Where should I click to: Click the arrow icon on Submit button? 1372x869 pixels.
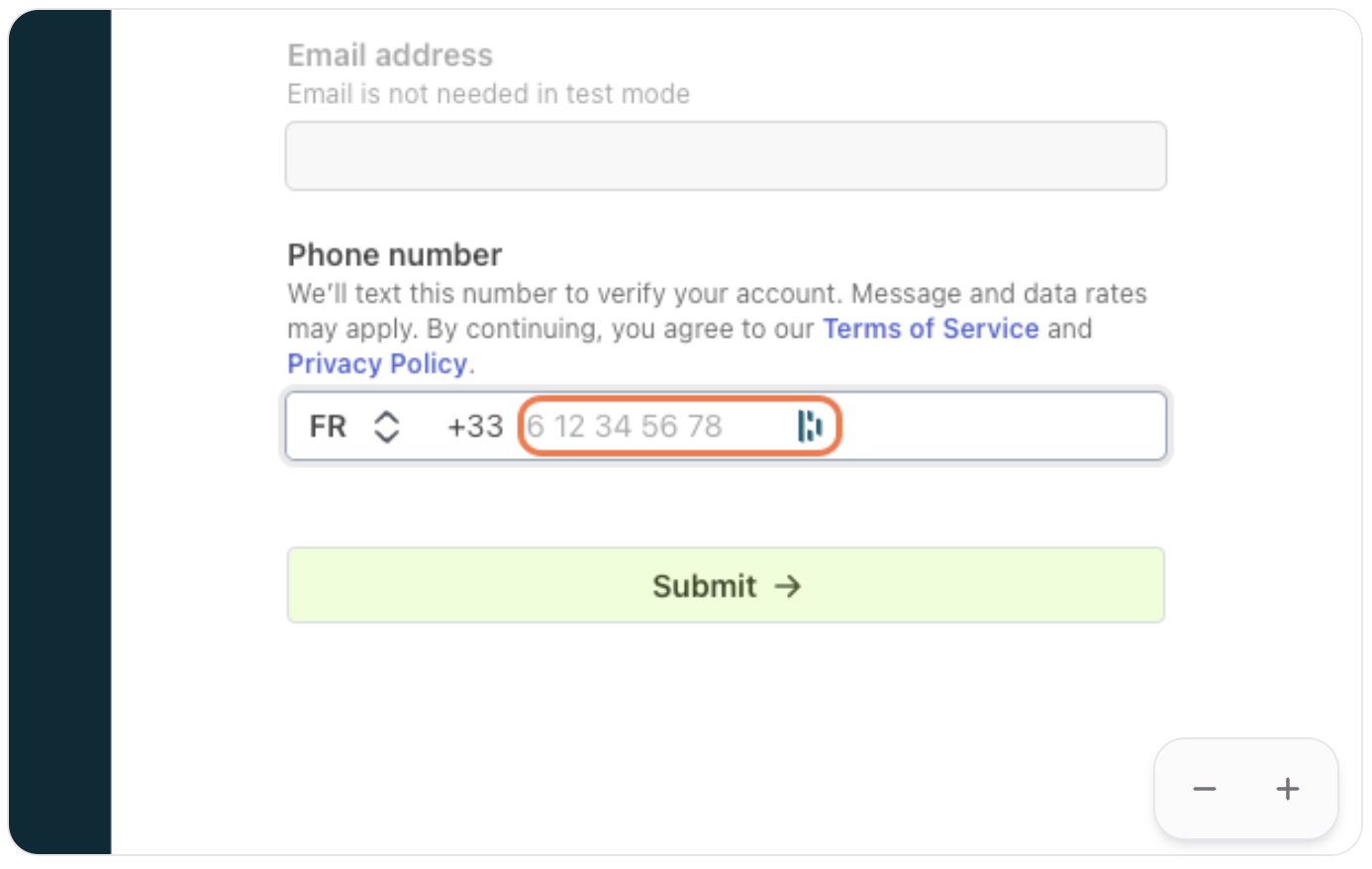788,586
